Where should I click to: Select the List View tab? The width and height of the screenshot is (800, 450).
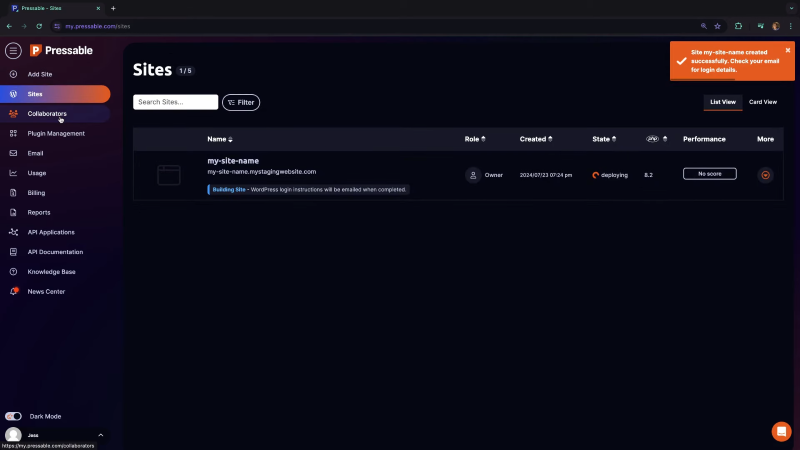click(723, 102)
